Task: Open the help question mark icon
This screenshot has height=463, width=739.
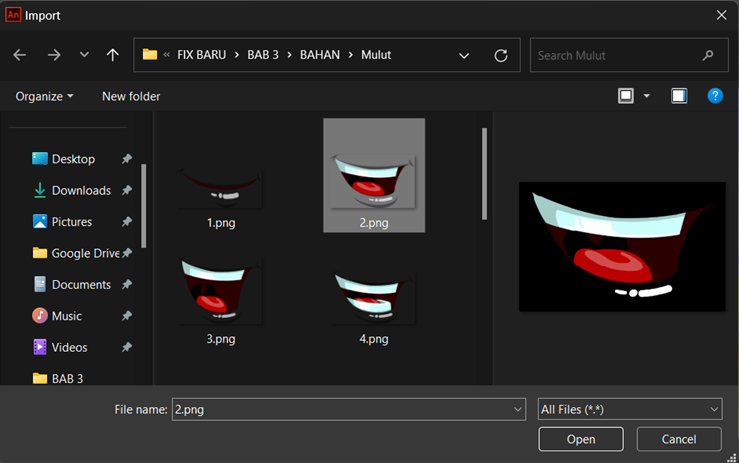Action: pos(715,96)
